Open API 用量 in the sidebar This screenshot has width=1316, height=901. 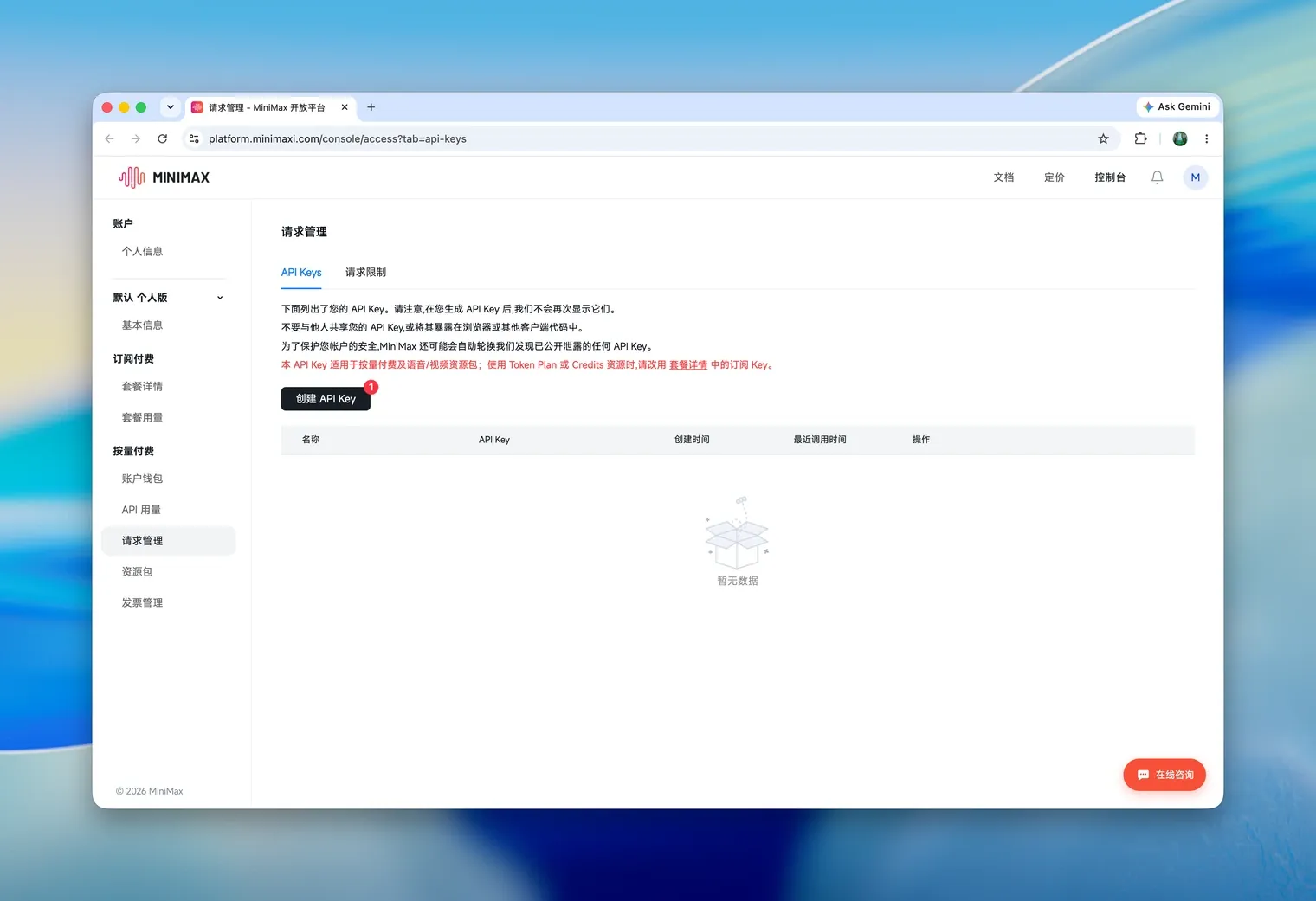(x=141, y=510)
